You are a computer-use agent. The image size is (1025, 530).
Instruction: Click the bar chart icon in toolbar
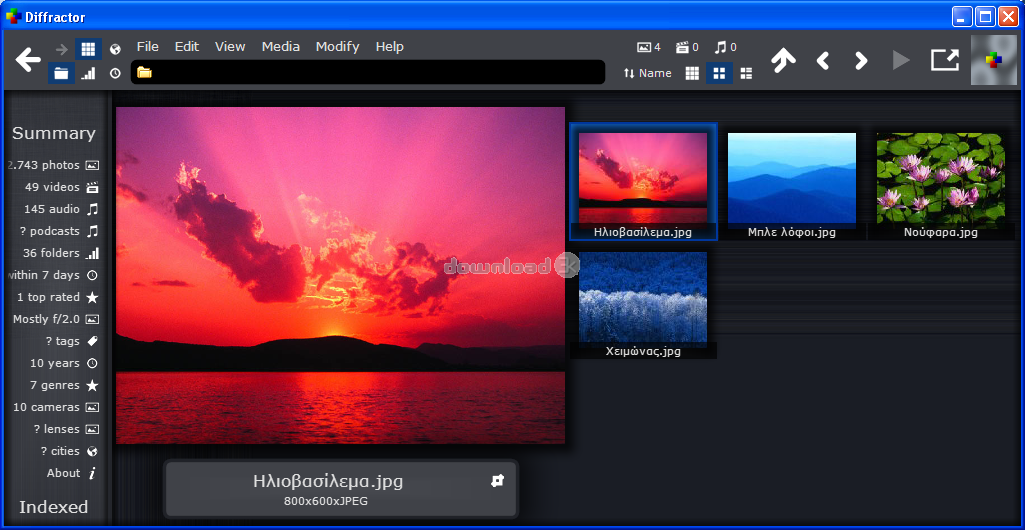click(88, 73)
